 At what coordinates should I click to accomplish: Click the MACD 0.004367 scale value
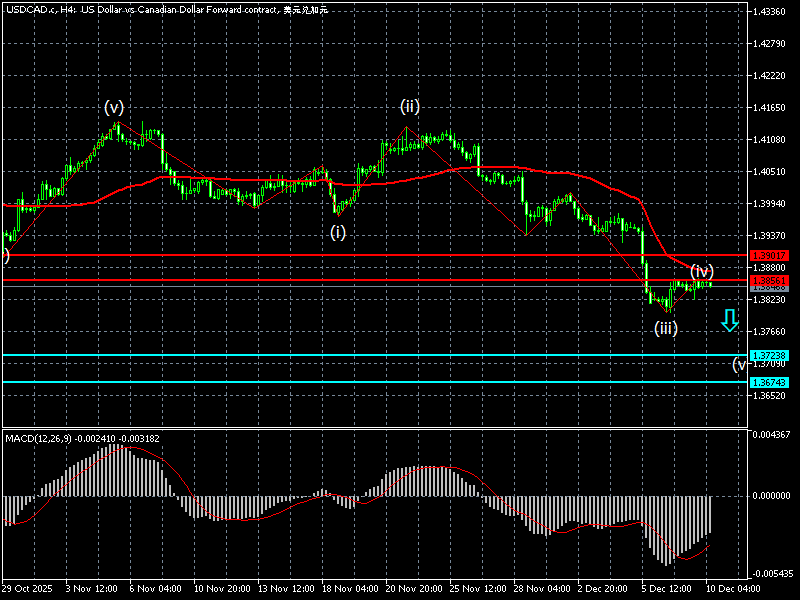click(x=773, y=434)
